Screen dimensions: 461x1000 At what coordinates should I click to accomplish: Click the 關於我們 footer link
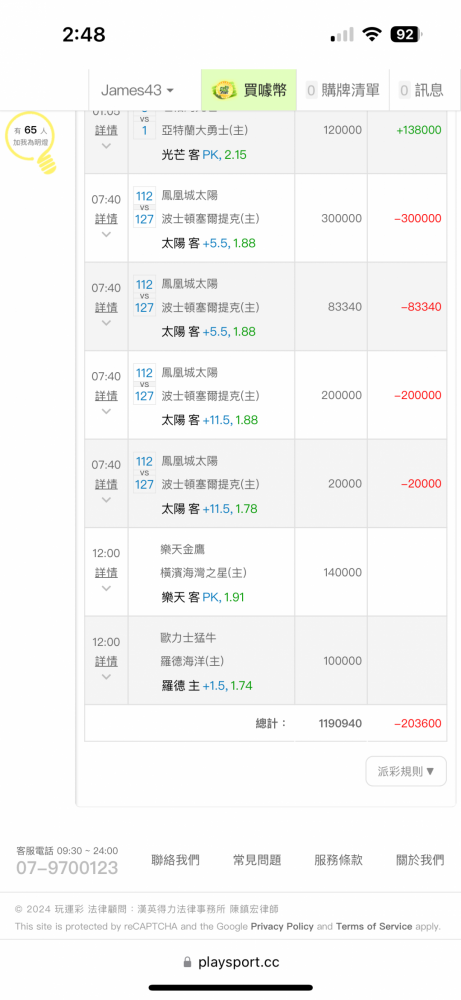coord(420,860)
